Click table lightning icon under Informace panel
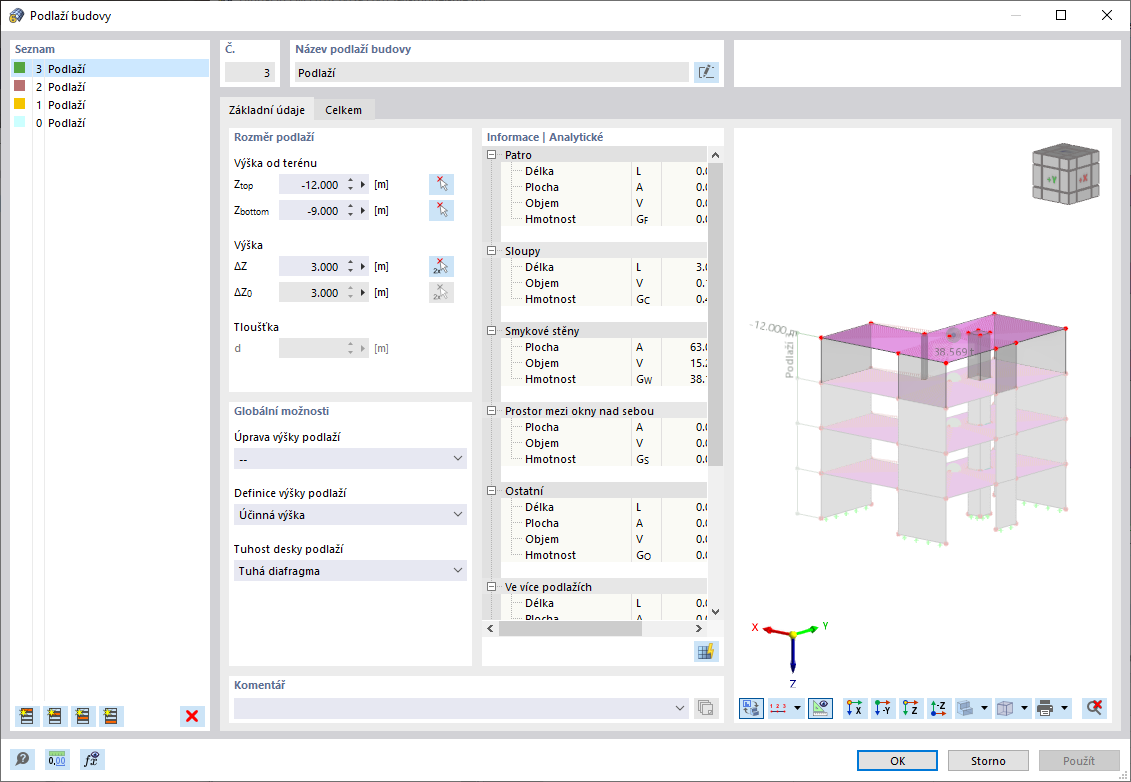Image resolution: width=1131 pixels, height=782 pixels. 706,651
